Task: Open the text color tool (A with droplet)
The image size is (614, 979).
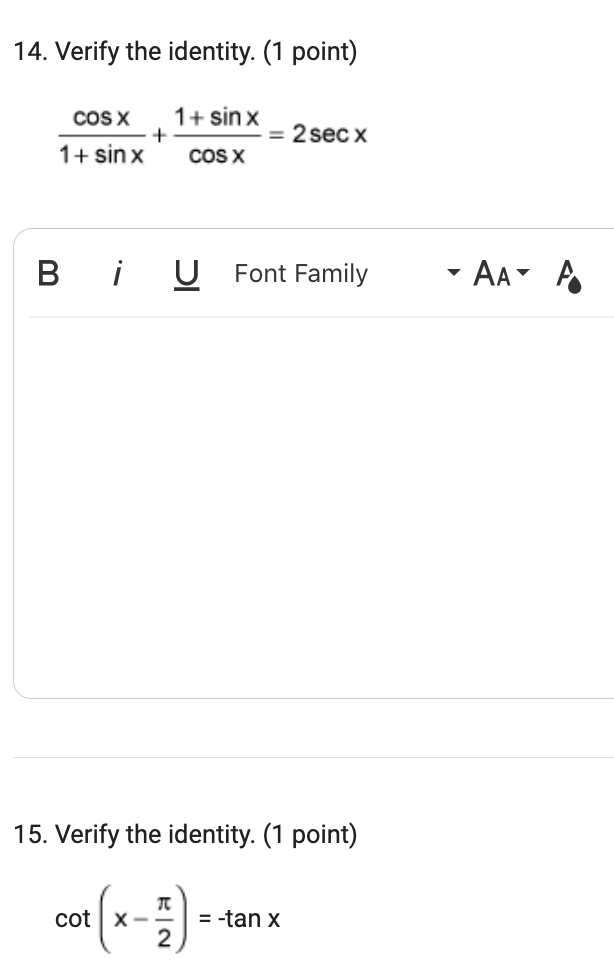Action: point(568,275)
